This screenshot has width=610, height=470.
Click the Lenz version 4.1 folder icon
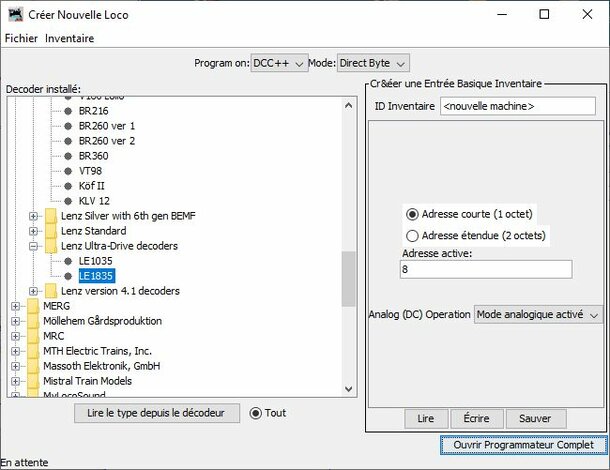51,291
